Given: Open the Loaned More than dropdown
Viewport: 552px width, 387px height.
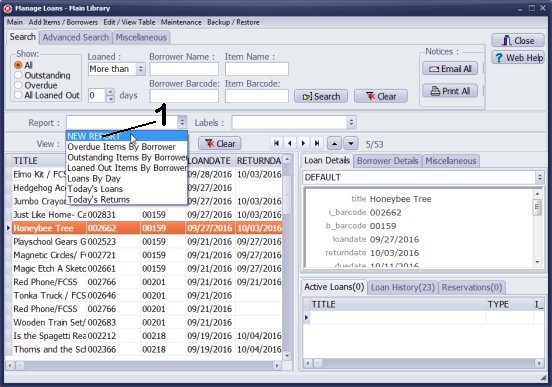Looking at the screenshot, I should click(x=140, y=69).
